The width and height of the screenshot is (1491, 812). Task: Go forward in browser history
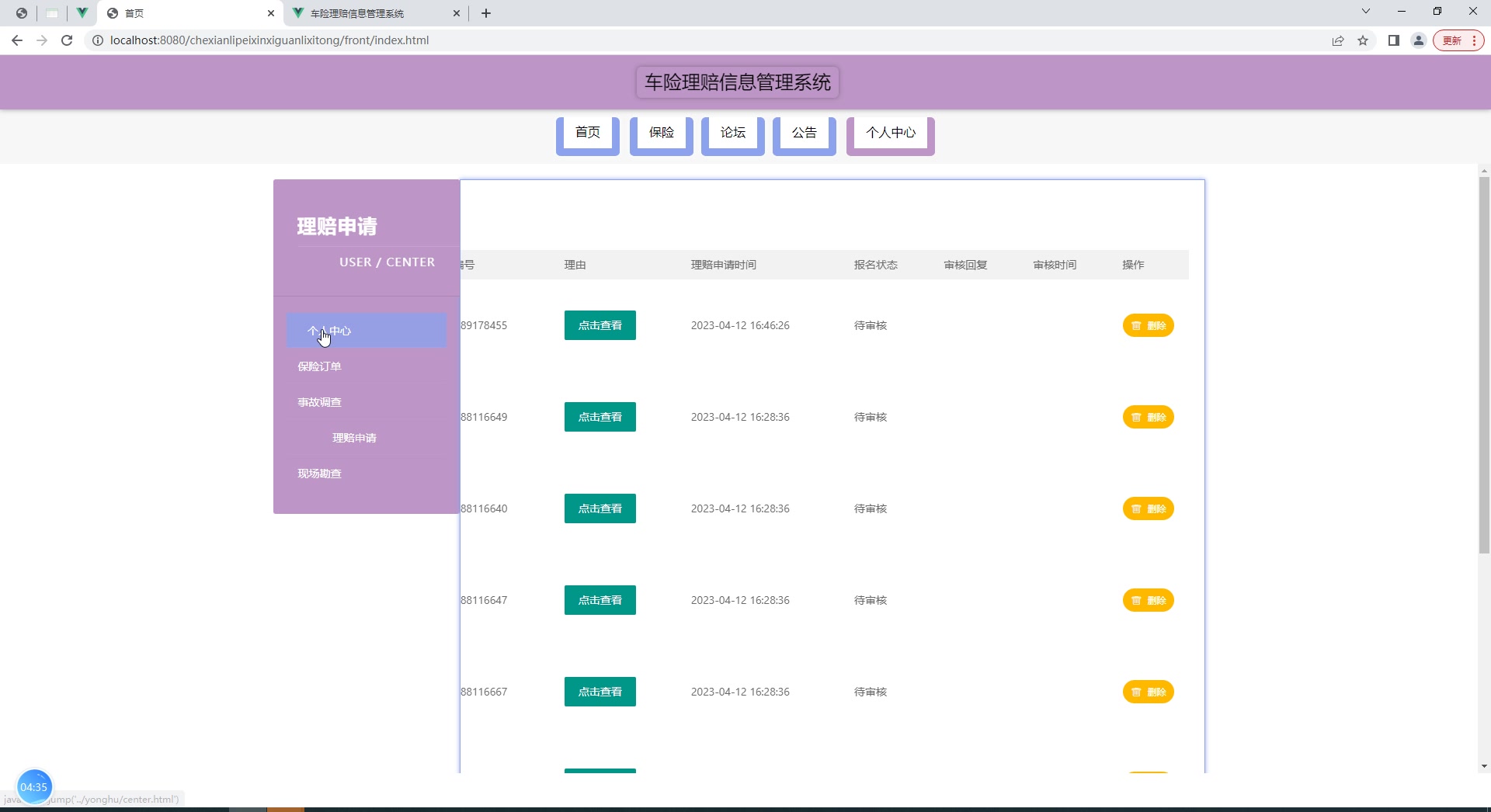42,40
